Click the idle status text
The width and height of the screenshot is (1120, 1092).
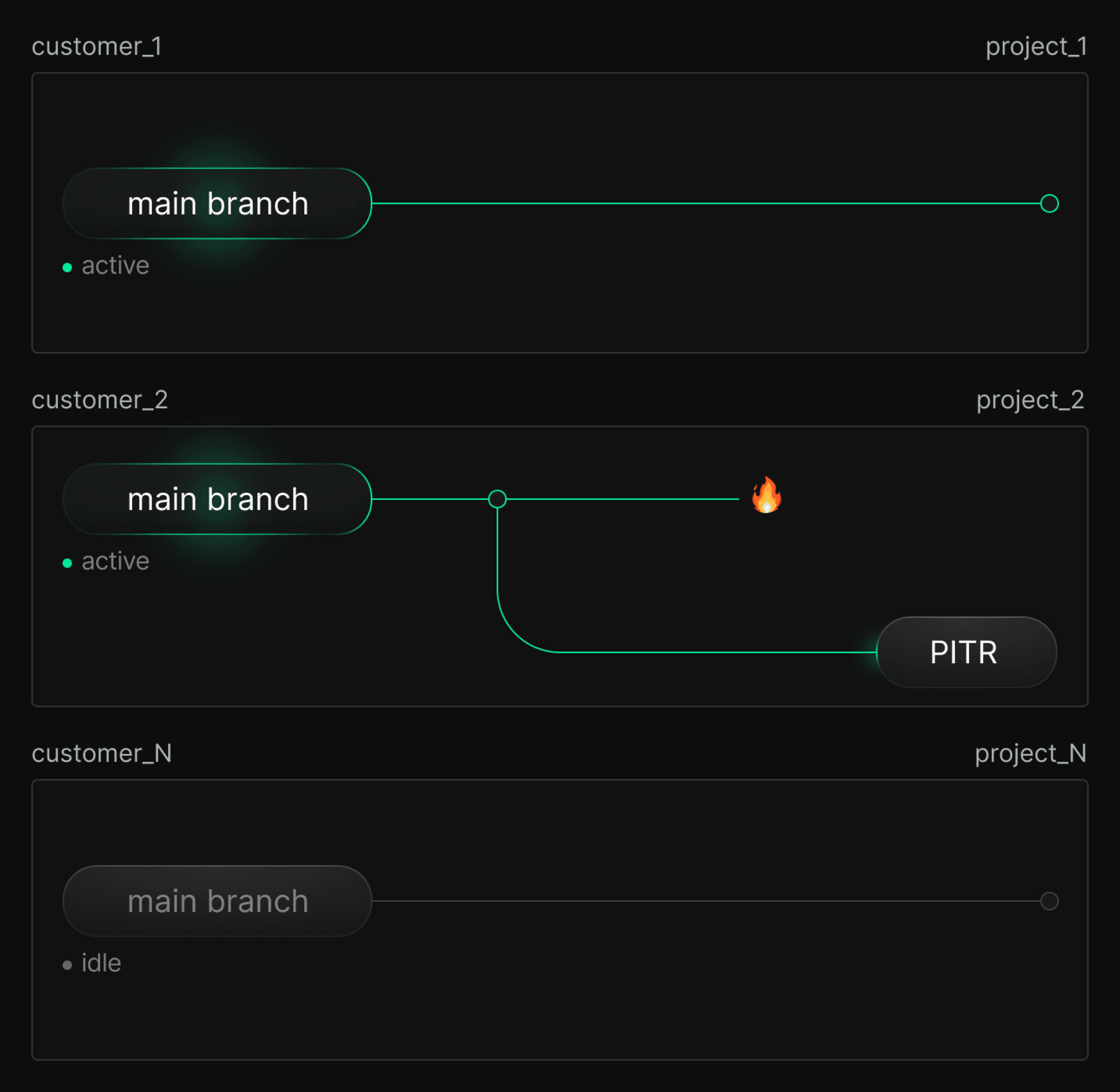click(x=101, y=963)
